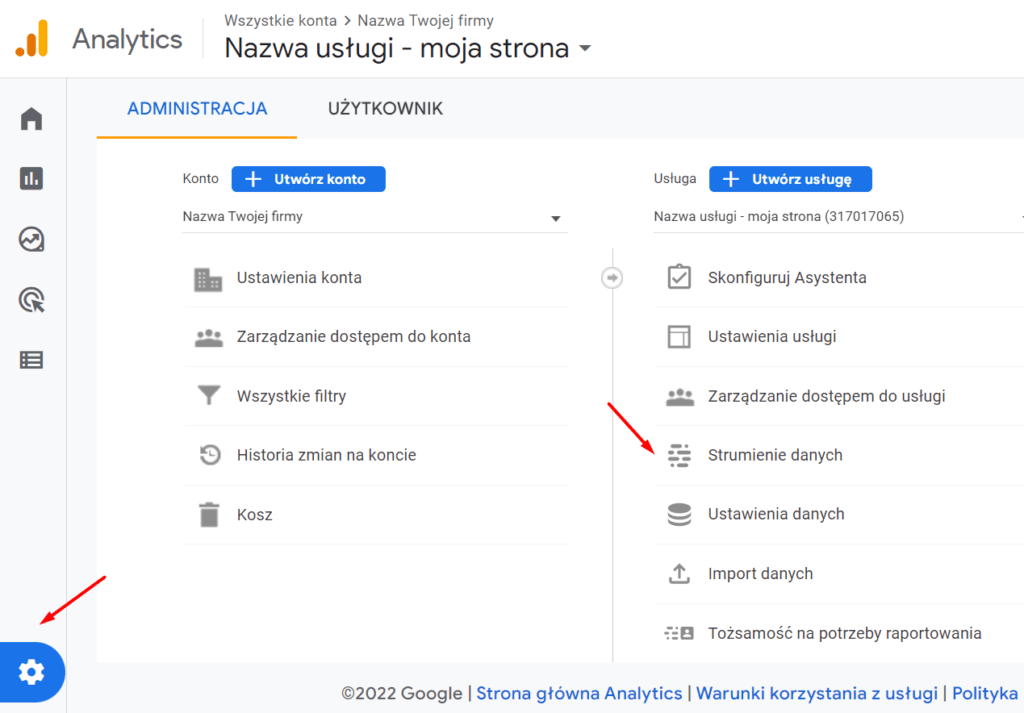Click the circular arrow between columns
Screen dimensions: 1024x713
click(612, 277)
